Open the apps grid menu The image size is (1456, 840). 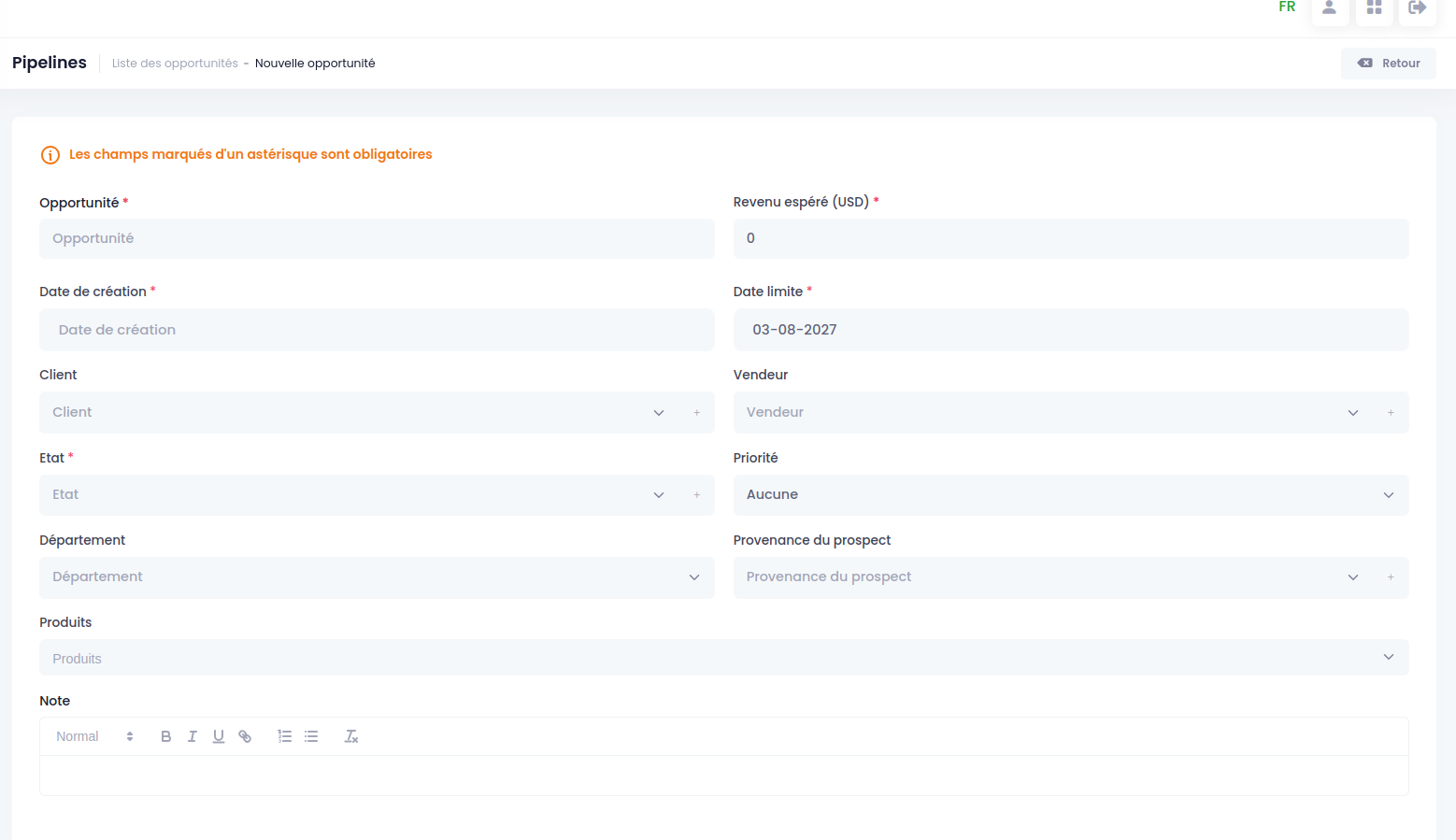pos(1374,8)
